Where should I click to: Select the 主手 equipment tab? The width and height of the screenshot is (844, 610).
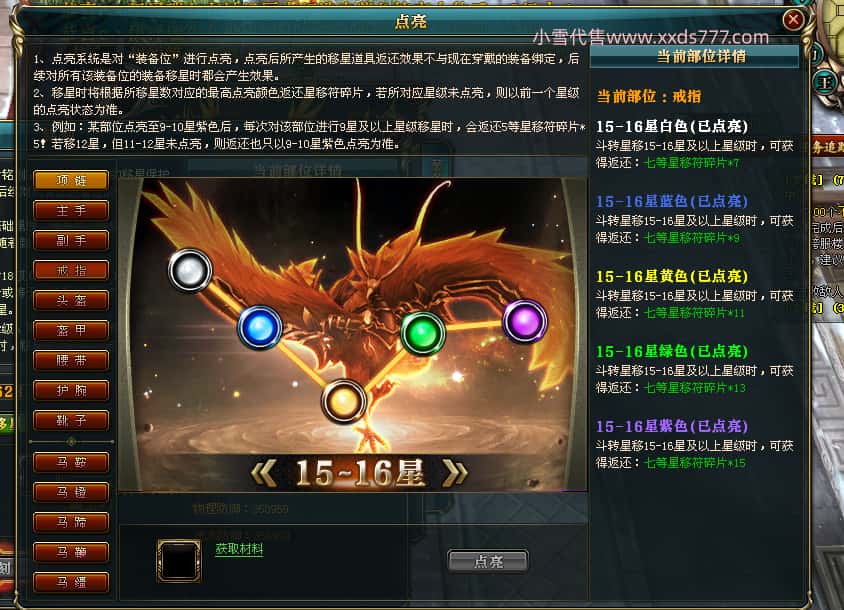[x=71, y=211]
